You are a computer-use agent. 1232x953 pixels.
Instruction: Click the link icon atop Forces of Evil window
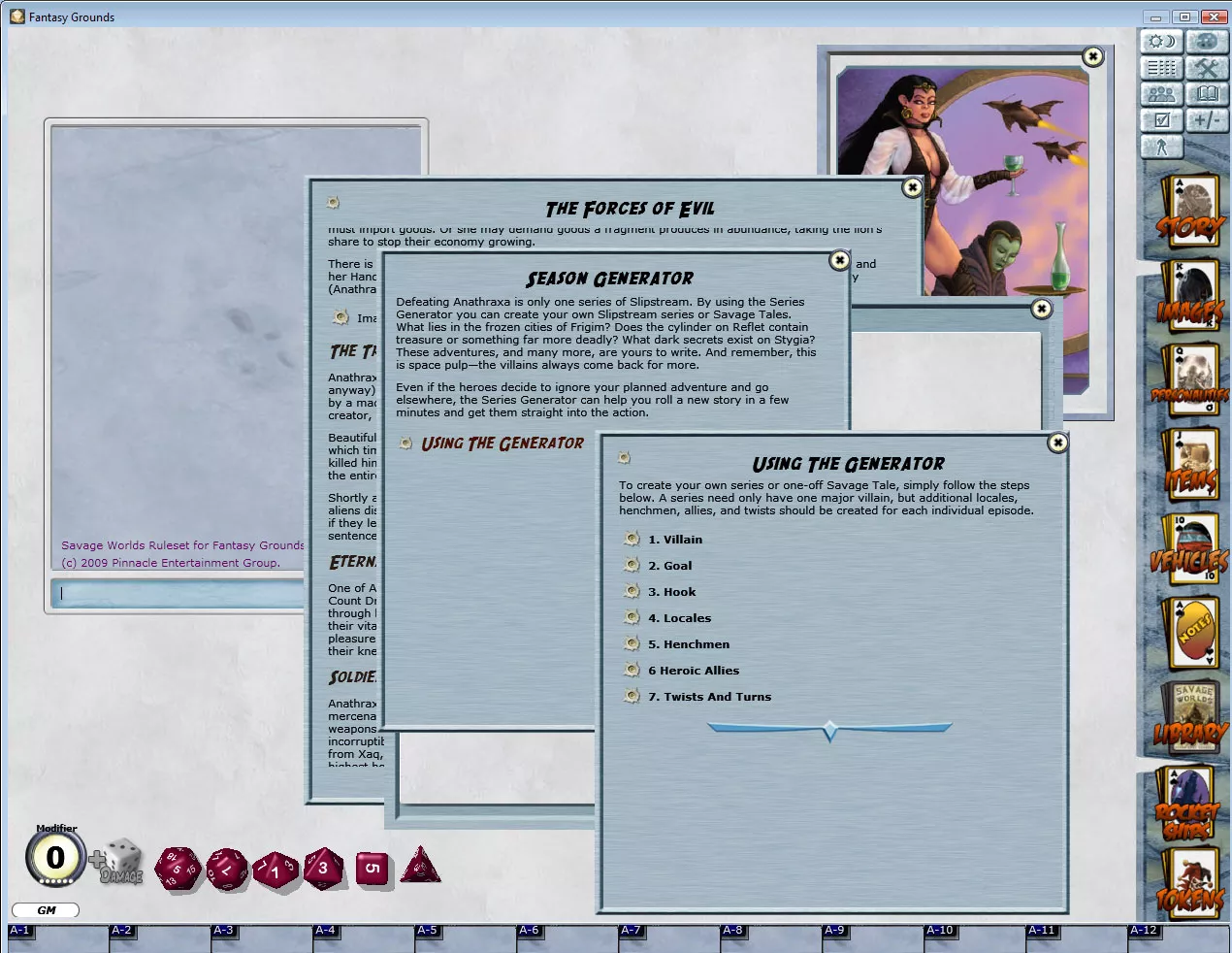[x=333, y=202]
